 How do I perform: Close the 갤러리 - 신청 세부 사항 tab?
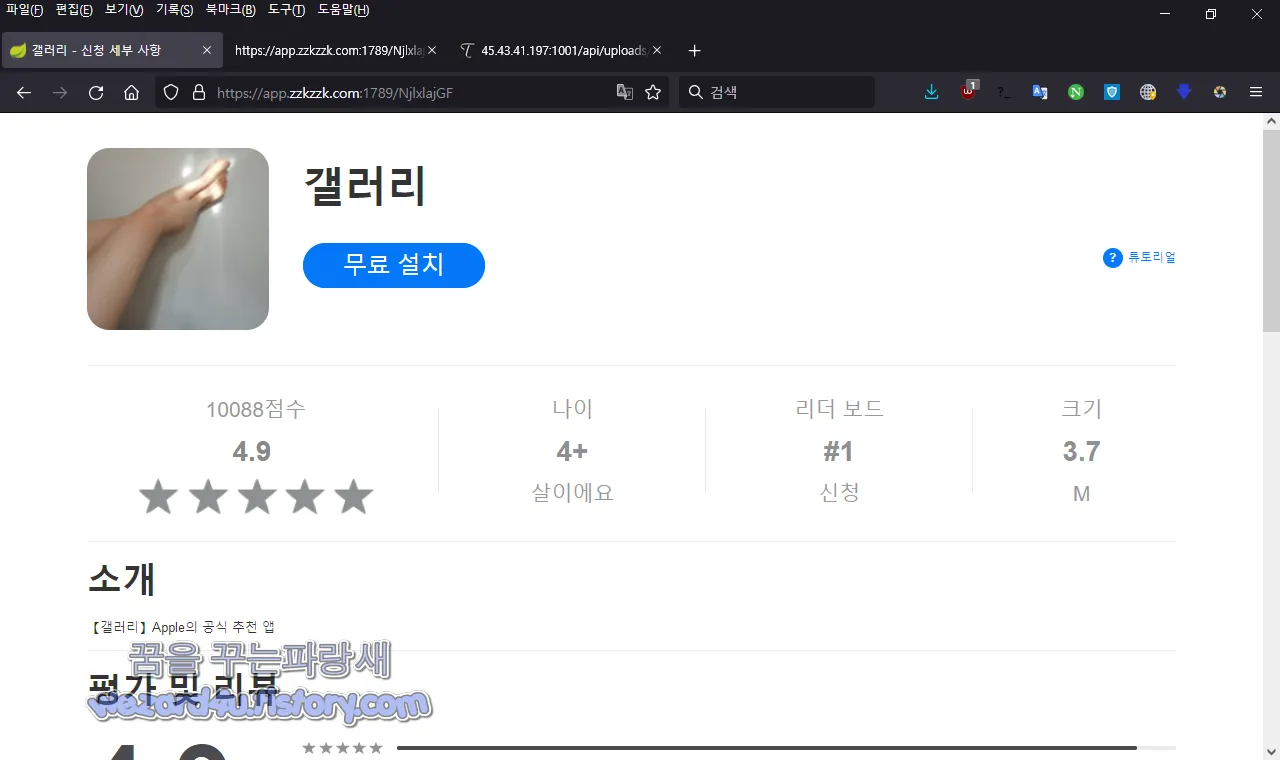(x=207, y=50)
